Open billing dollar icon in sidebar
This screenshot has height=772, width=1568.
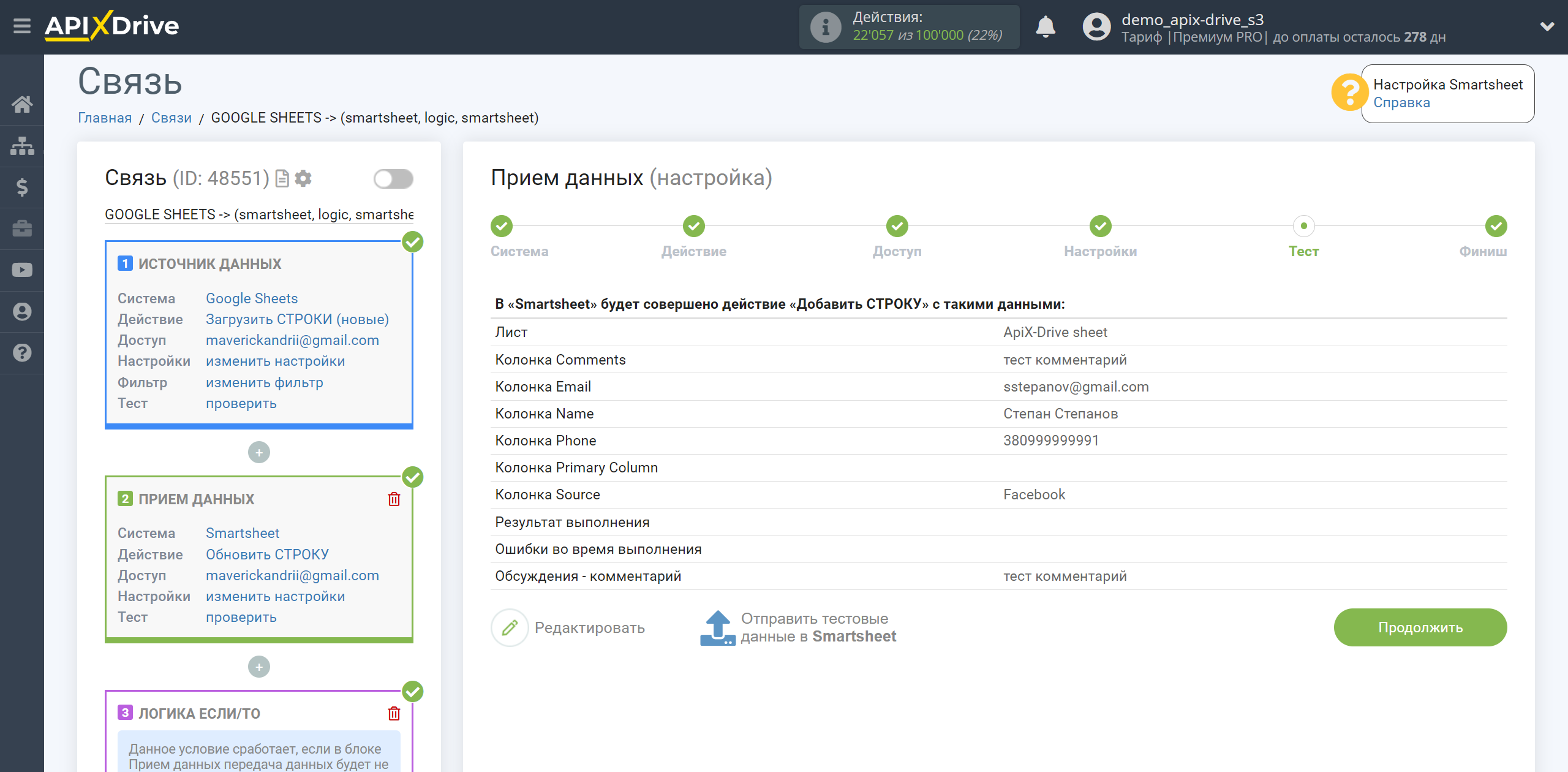point(22,187)
